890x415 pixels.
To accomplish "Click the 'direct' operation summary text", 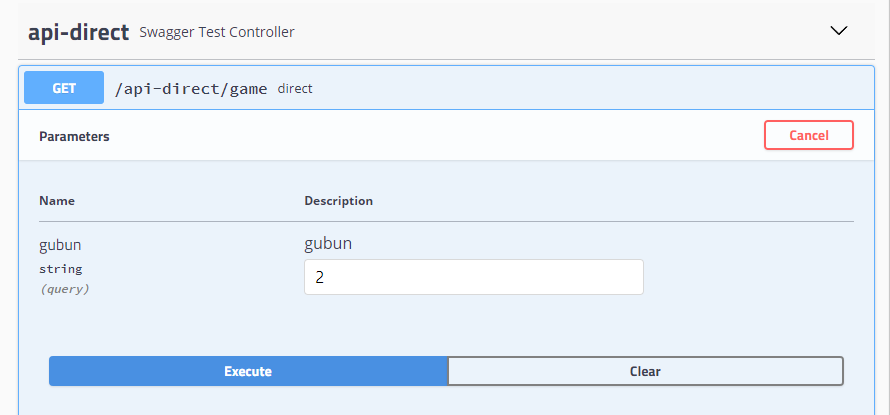I will pos(295,89).
